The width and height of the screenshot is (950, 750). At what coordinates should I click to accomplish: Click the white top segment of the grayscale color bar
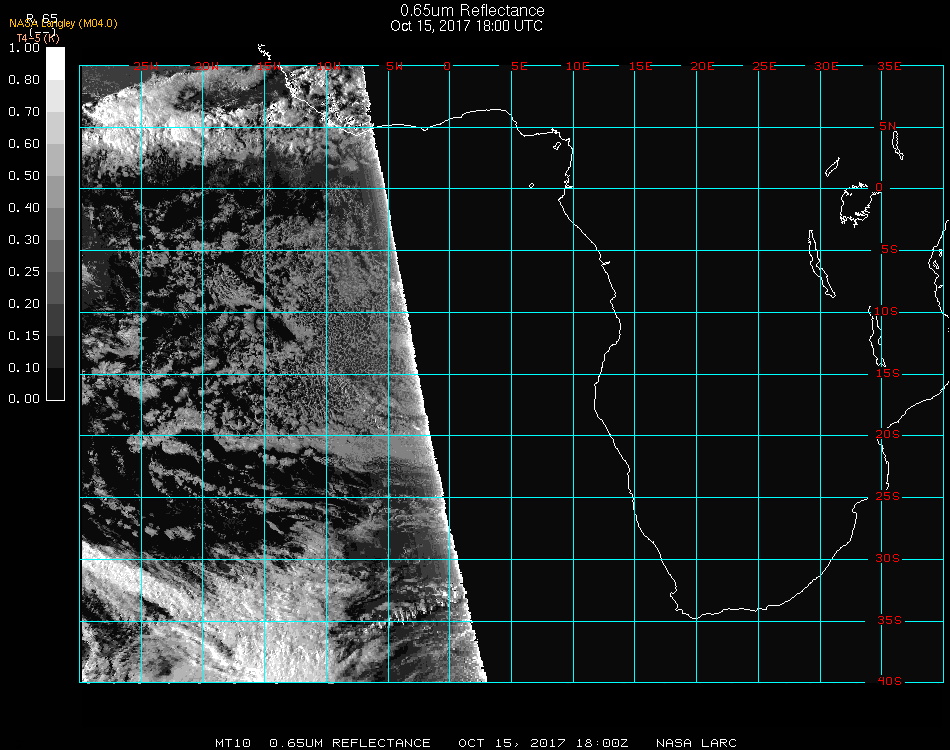(55, 64)
